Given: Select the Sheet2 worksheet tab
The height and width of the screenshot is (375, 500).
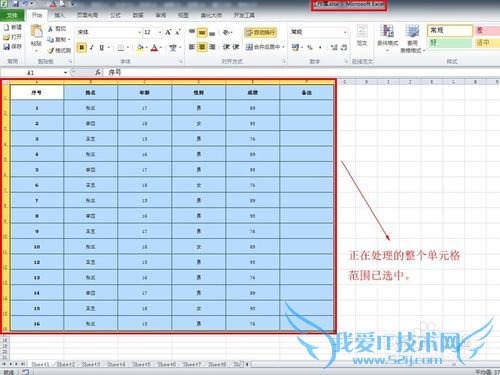Looking at the screenshot, I should (66, 364).
